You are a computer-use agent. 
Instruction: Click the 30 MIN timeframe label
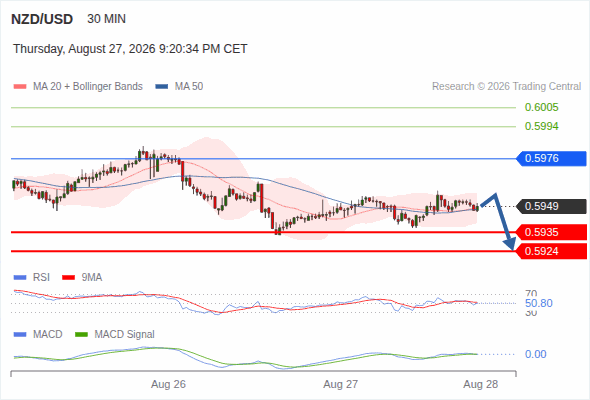point(106,19)
